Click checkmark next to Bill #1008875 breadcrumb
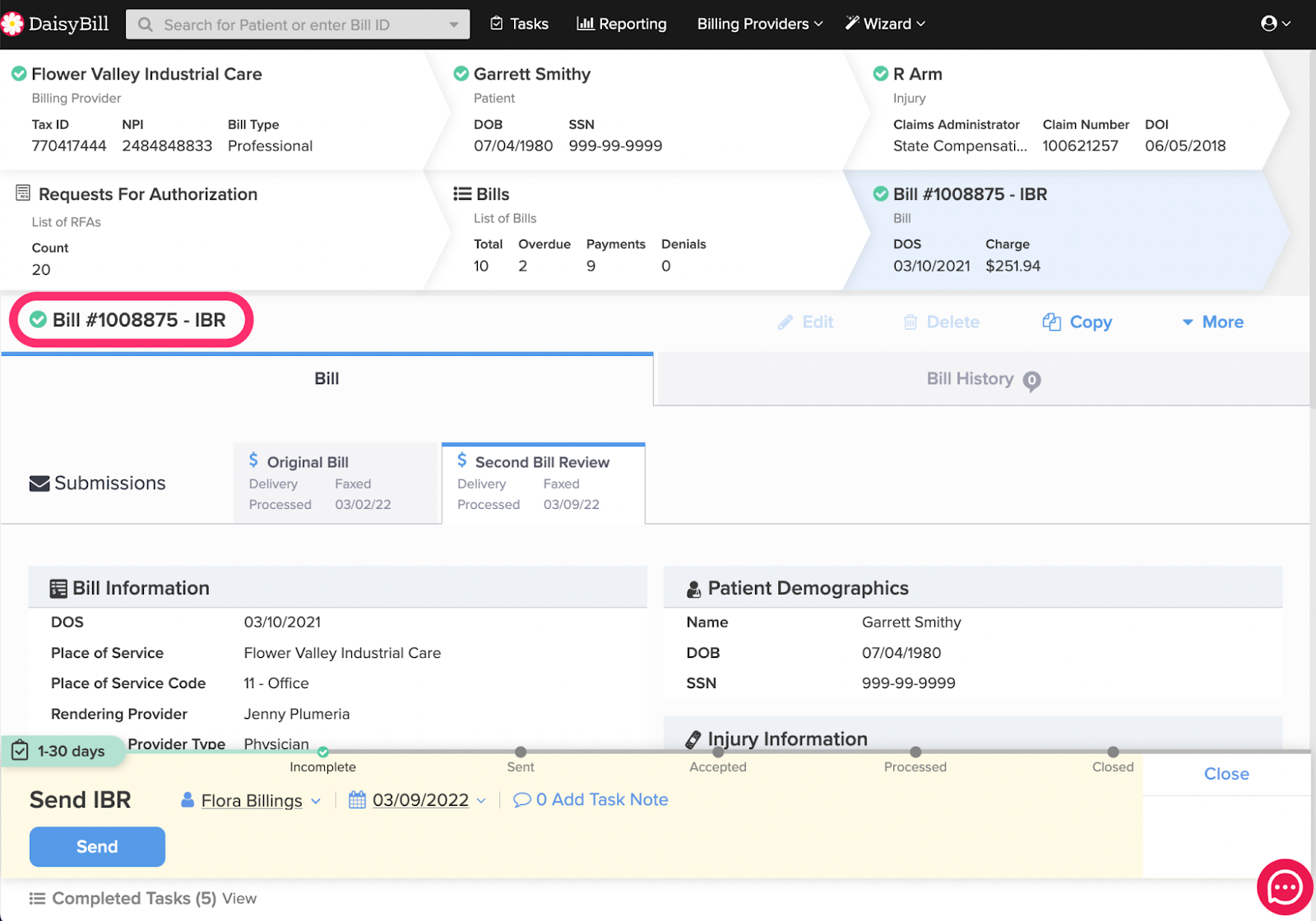The height and width of the screenshot is (921, 1316). click(881, 194)
